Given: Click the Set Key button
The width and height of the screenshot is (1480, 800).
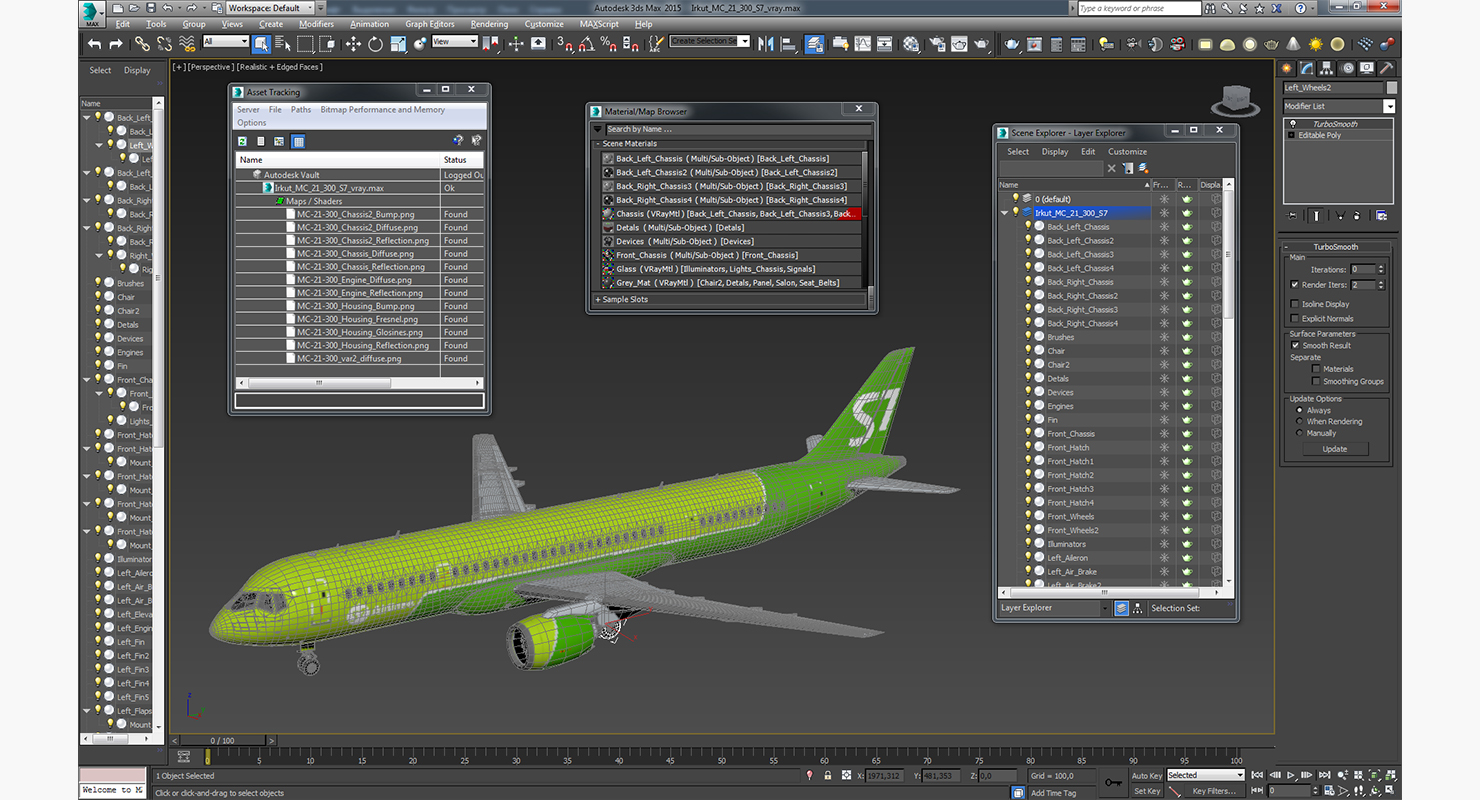Looking at the screenshot, I should point(1147,791).
